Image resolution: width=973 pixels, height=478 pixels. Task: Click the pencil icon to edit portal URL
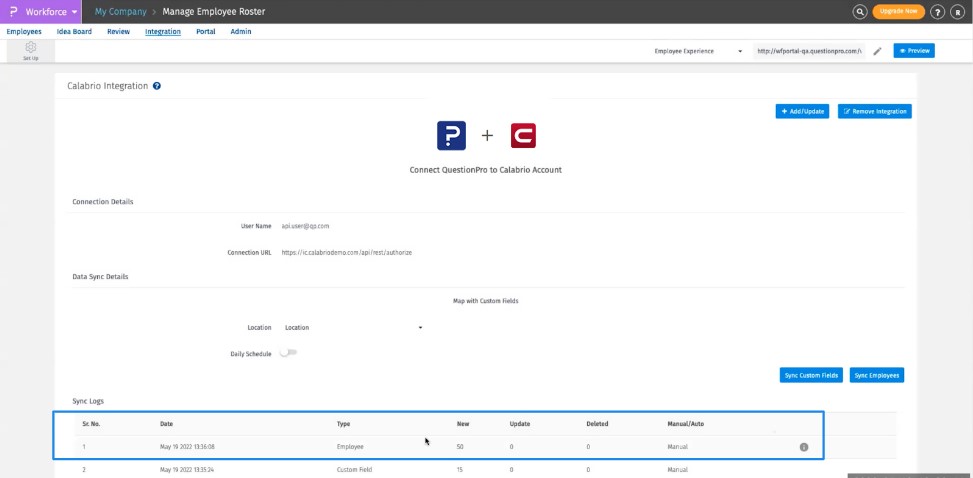pos(877,50)
